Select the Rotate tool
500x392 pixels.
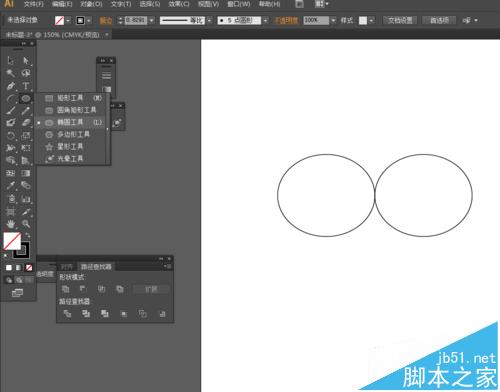[11, 136]
